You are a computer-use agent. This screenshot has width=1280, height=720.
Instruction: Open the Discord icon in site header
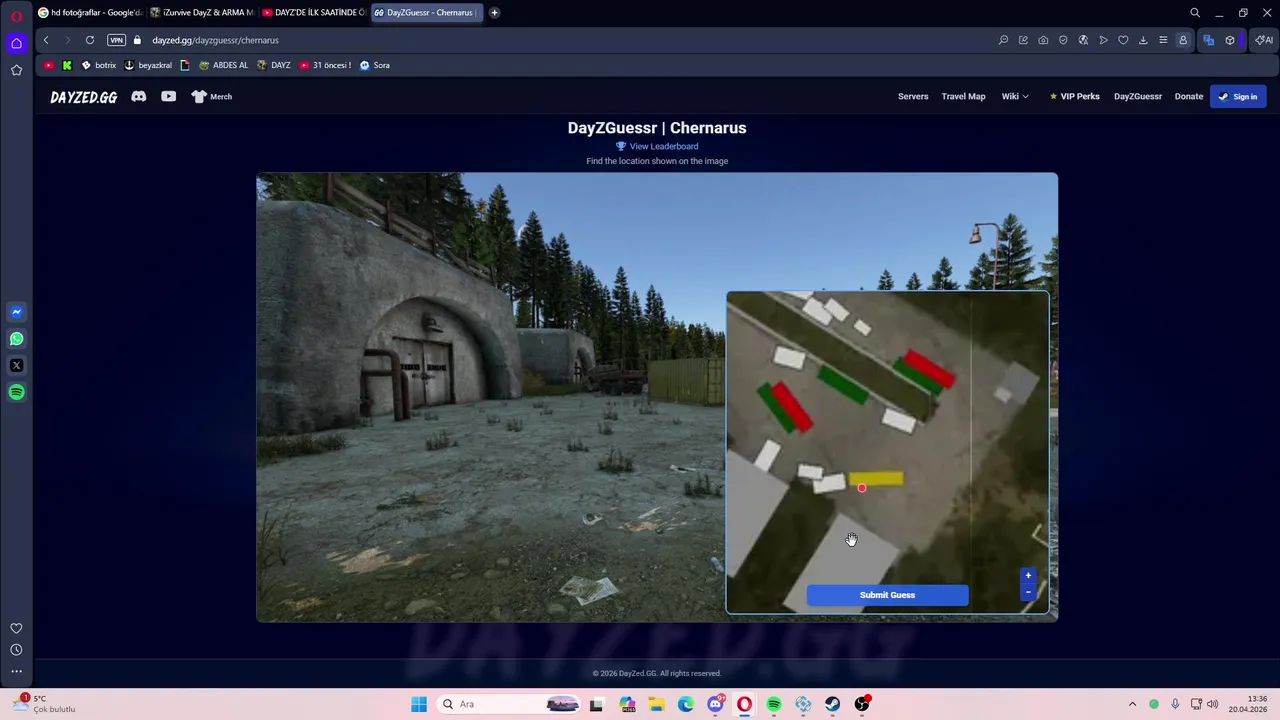[139, 96]
